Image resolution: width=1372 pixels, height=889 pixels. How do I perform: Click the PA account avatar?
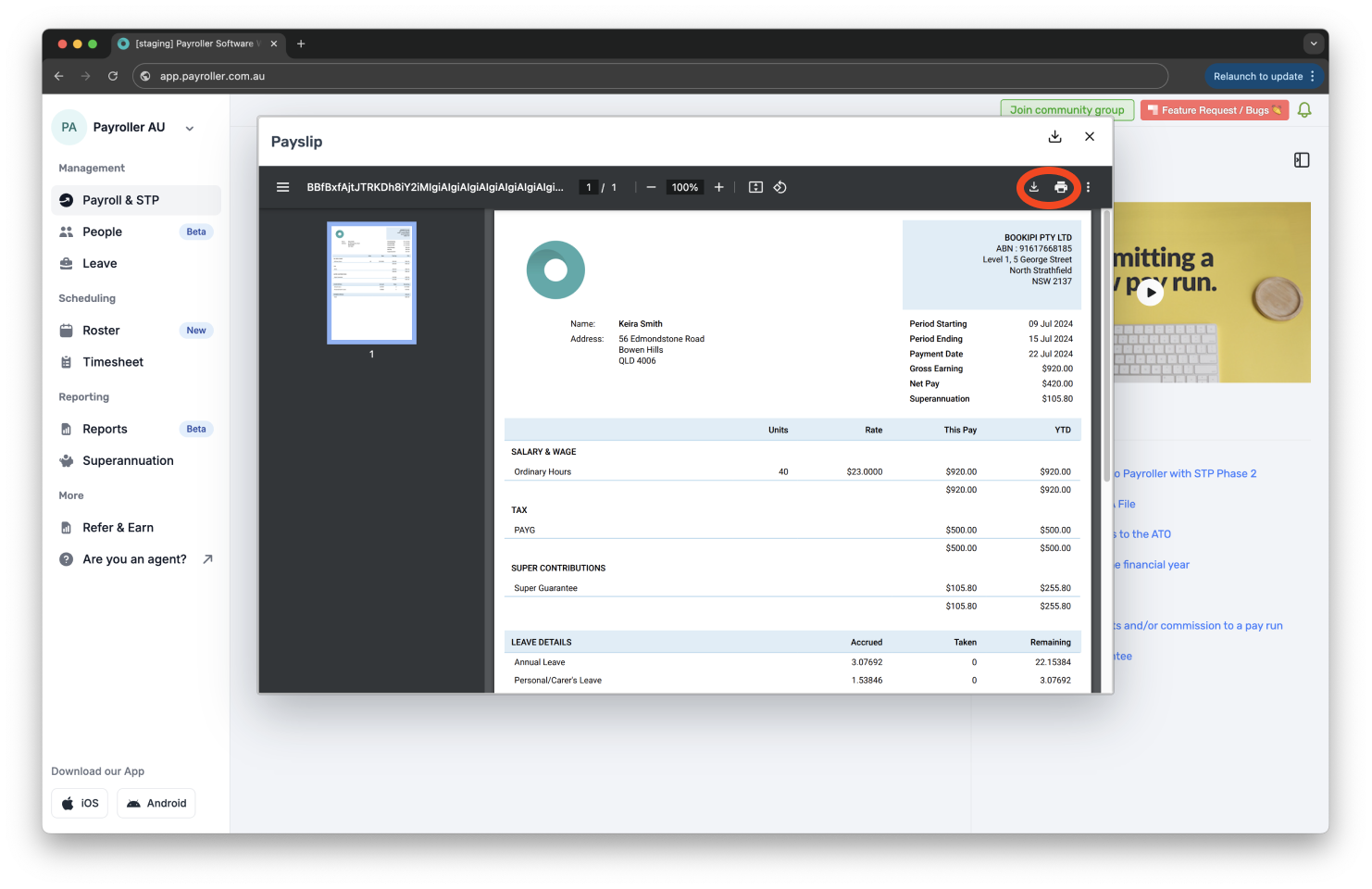pyautogui.click(x=69, y=128)
